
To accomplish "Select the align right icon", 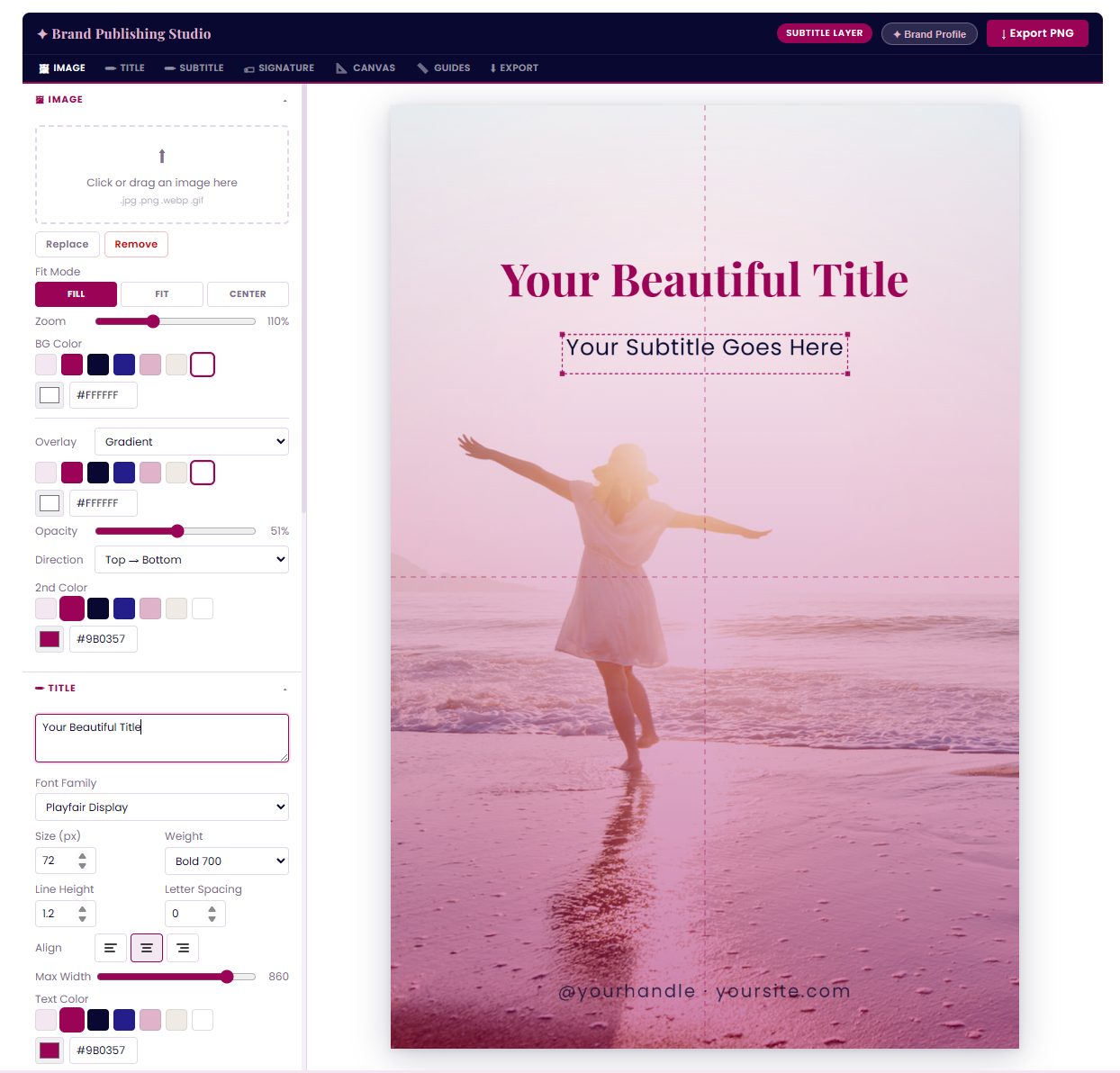I will [183, 948].
